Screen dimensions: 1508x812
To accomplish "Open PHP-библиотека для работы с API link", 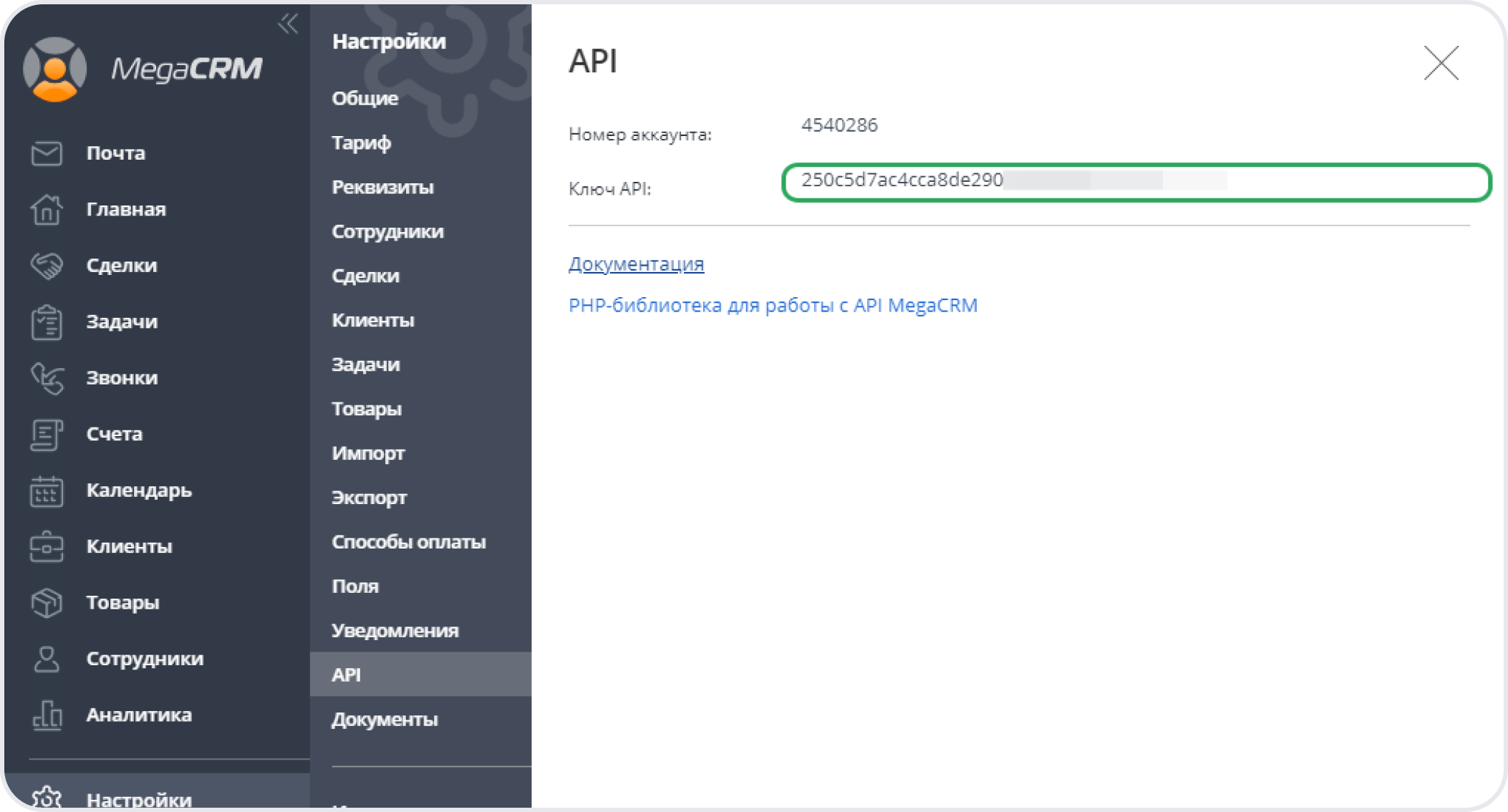I will point(773,306).
